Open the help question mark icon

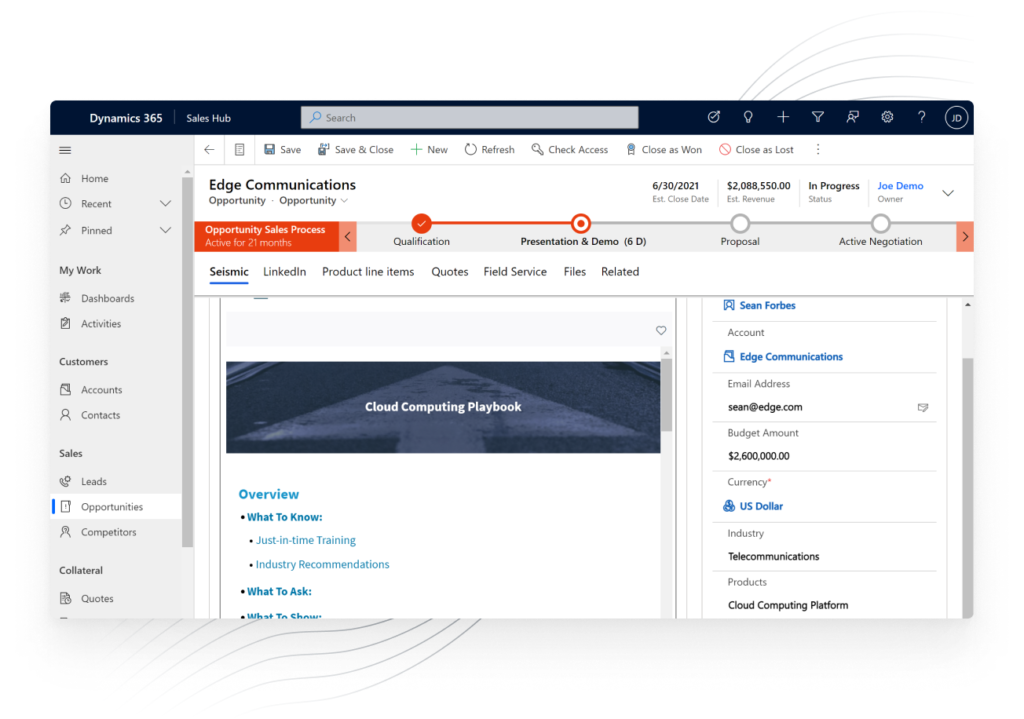click(921, 117)
